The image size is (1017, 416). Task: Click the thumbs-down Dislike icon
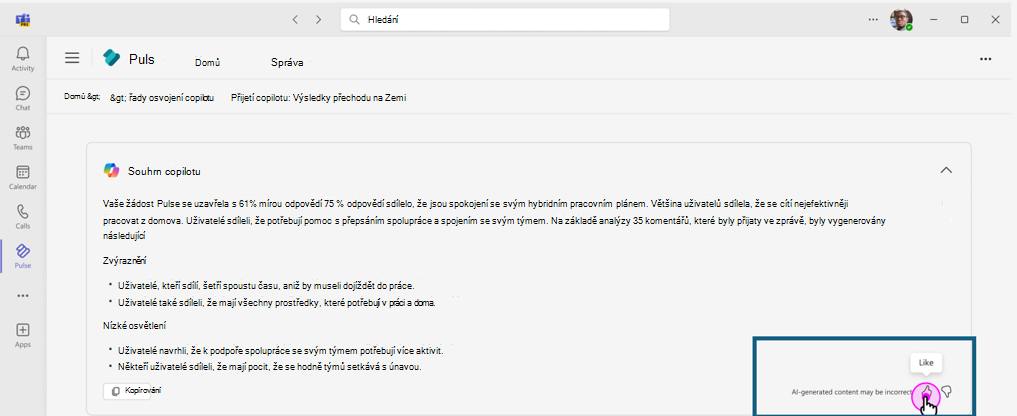click(x=946, y=392)
